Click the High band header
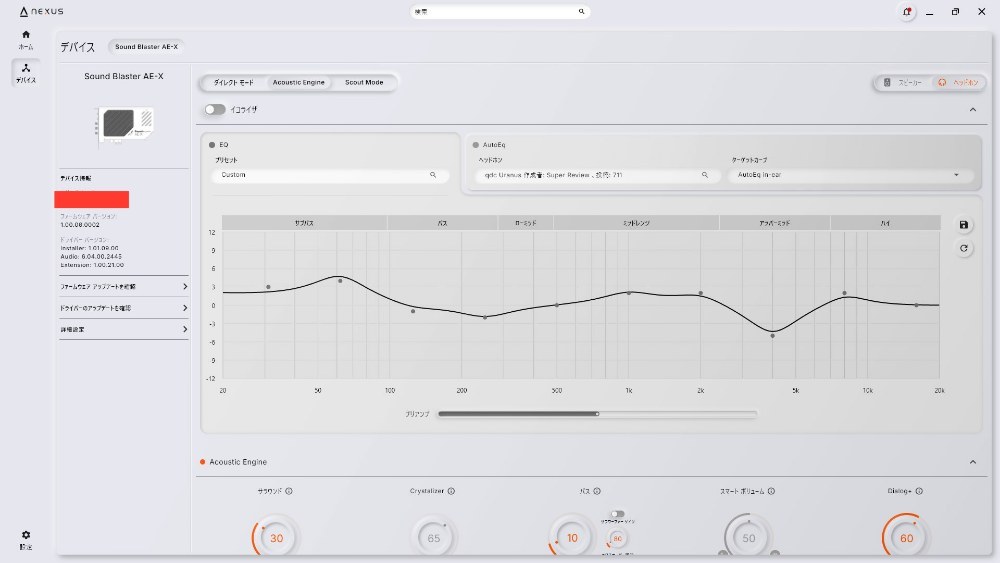The width and height of the screenshot is (1000, 563). (x=885, y=223)
